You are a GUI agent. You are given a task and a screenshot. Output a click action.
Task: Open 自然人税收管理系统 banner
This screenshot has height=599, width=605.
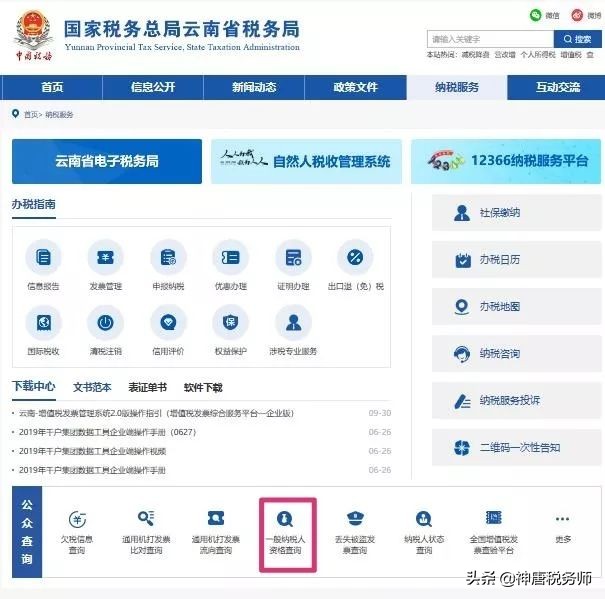306,161
